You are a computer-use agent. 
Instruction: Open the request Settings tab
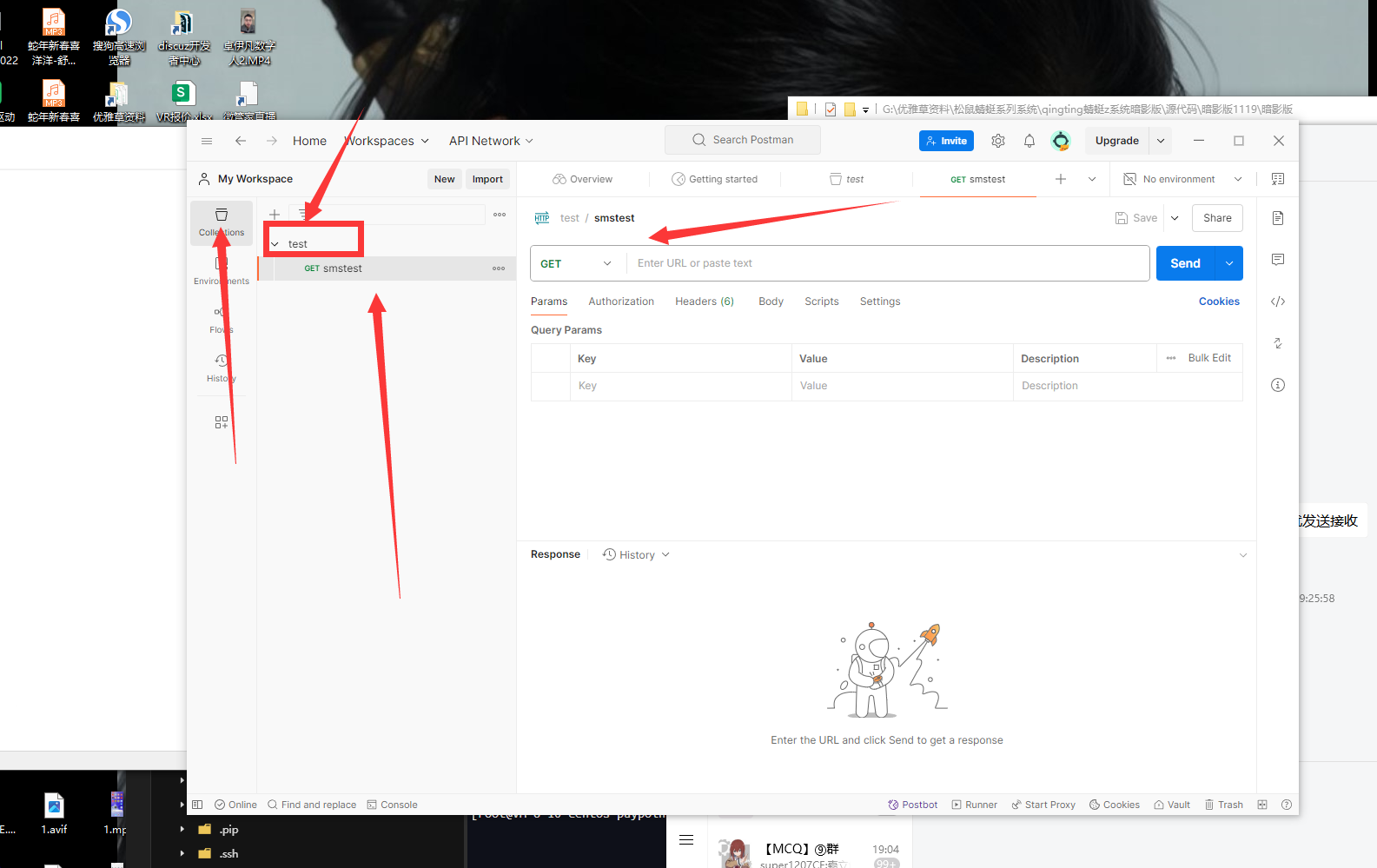pos(880,301)
